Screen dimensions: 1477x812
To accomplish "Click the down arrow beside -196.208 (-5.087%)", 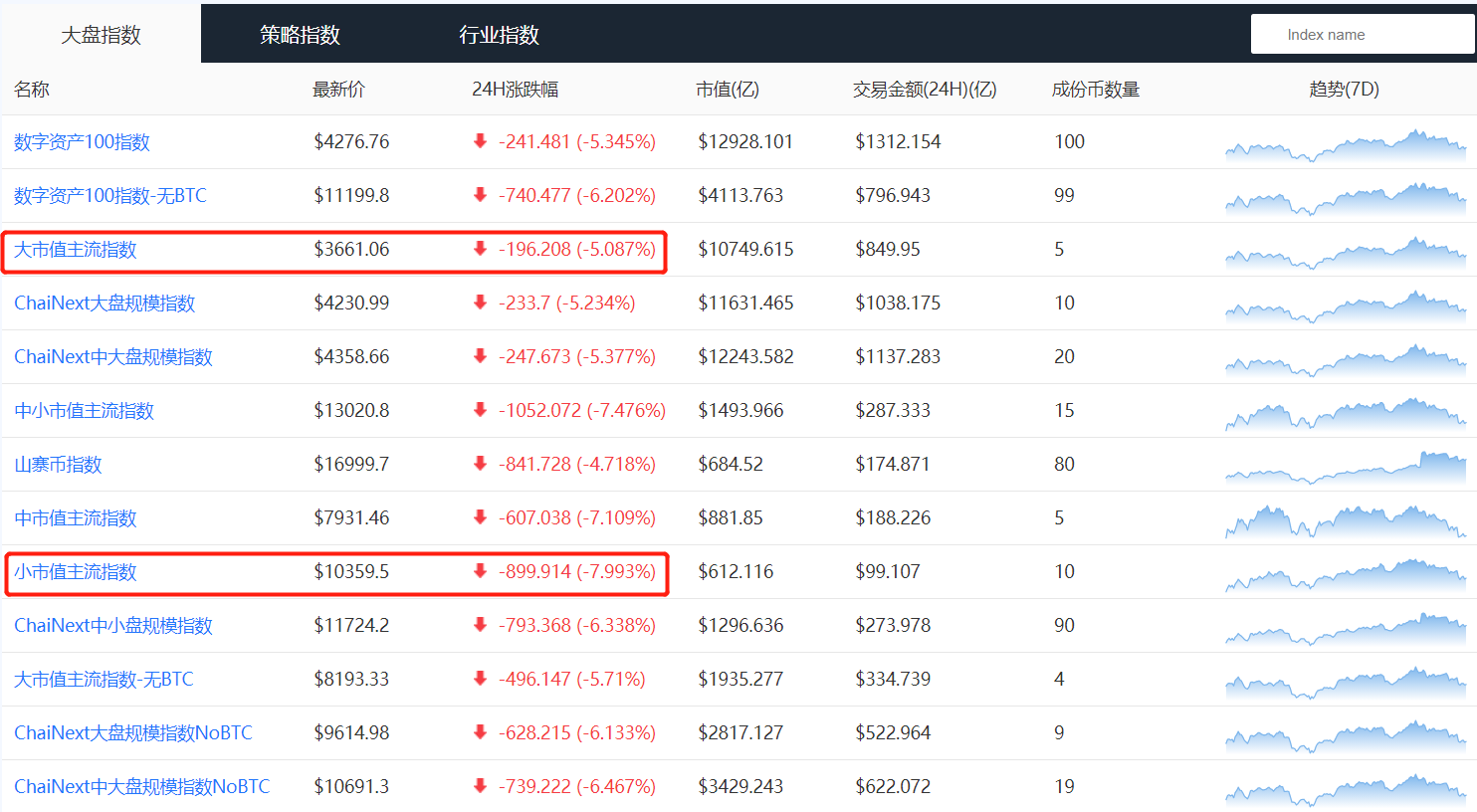I will coord(480,249).
